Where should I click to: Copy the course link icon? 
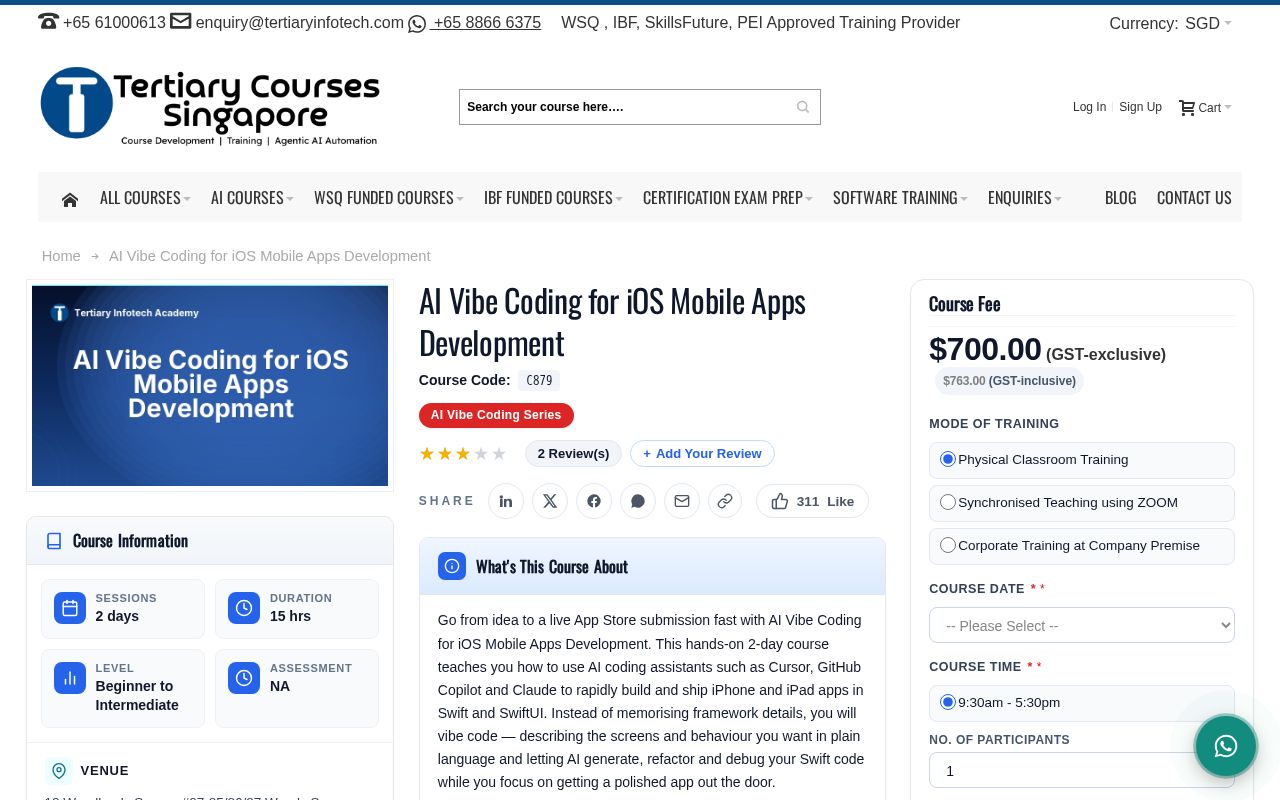click(x=725, y=501)
